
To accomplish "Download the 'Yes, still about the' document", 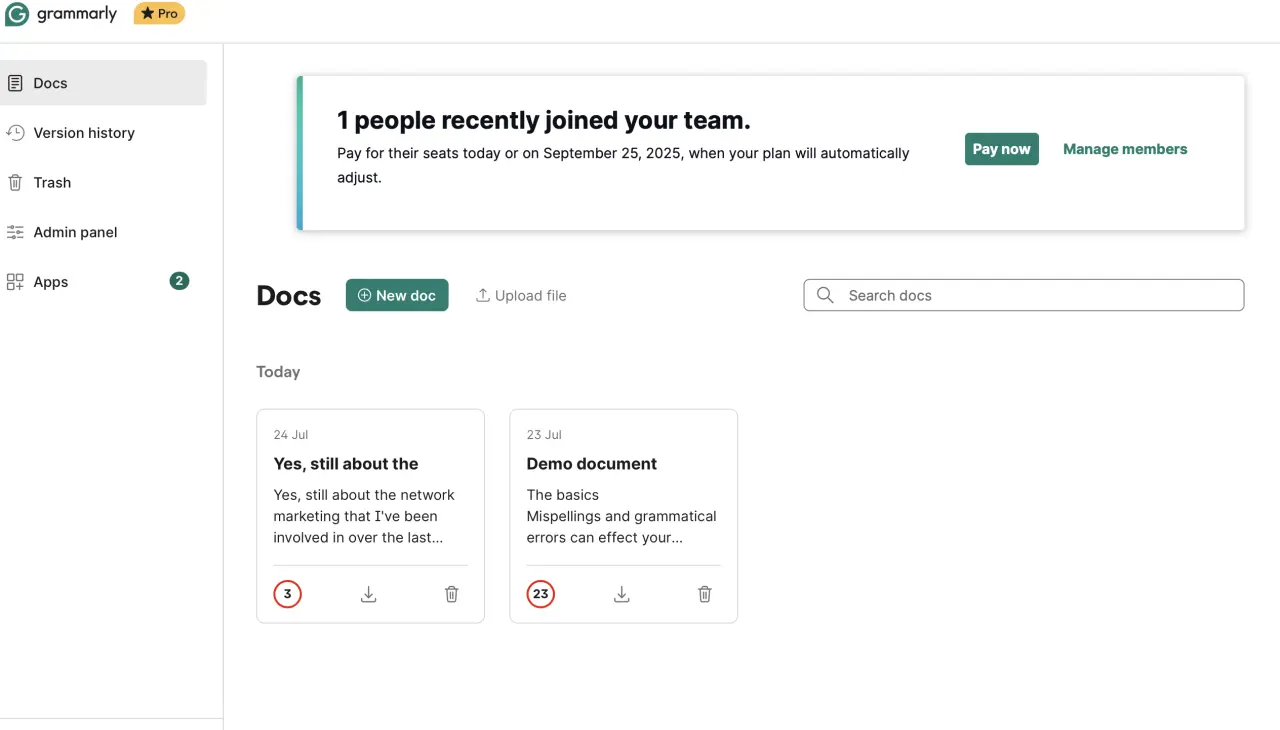I will tap(368, 594).
